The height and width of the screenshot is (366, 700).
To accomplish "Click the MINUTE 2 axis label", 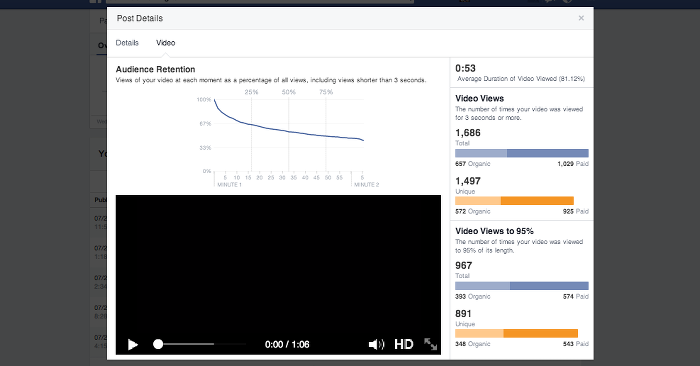I will tap(367, 185).
